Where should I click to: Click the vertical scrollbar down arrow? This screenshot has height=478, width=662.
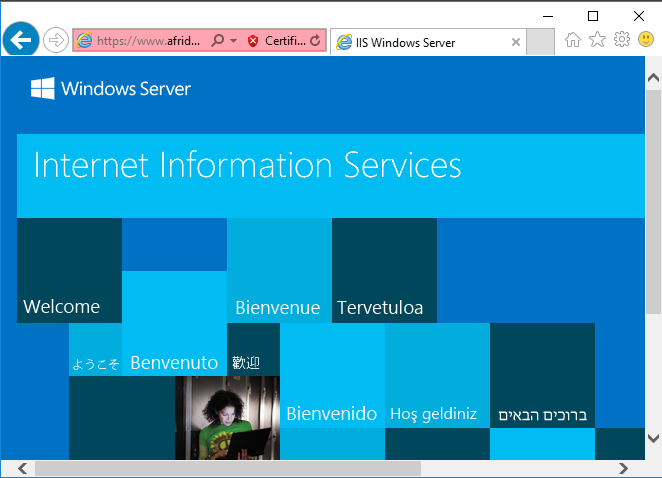coord(653,438)
